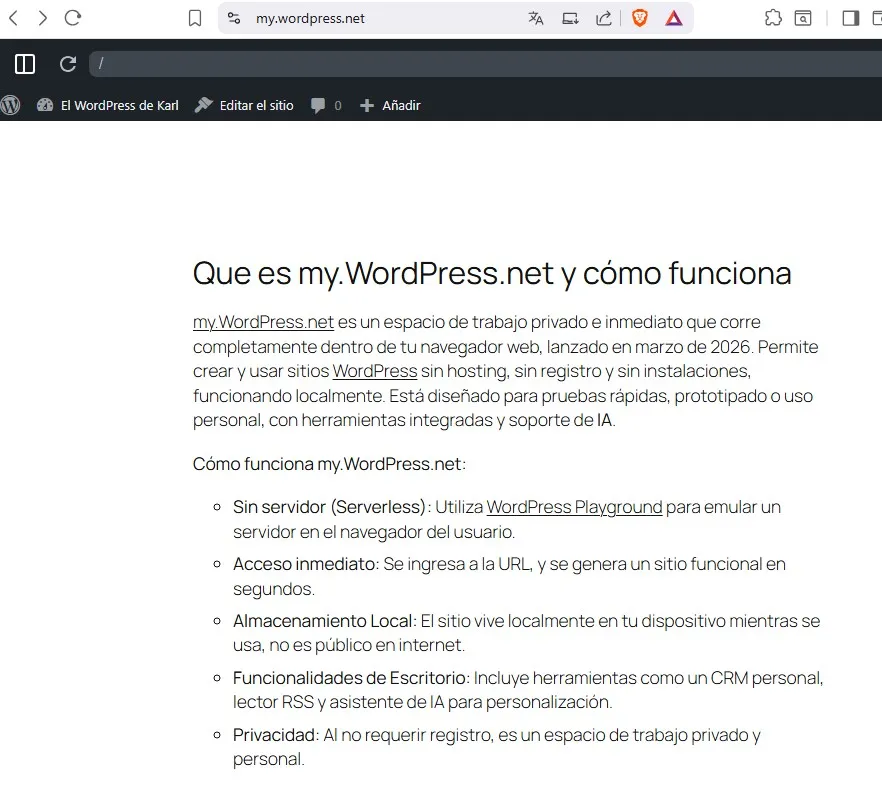Refresh the Playground preview

click(68, 64)
